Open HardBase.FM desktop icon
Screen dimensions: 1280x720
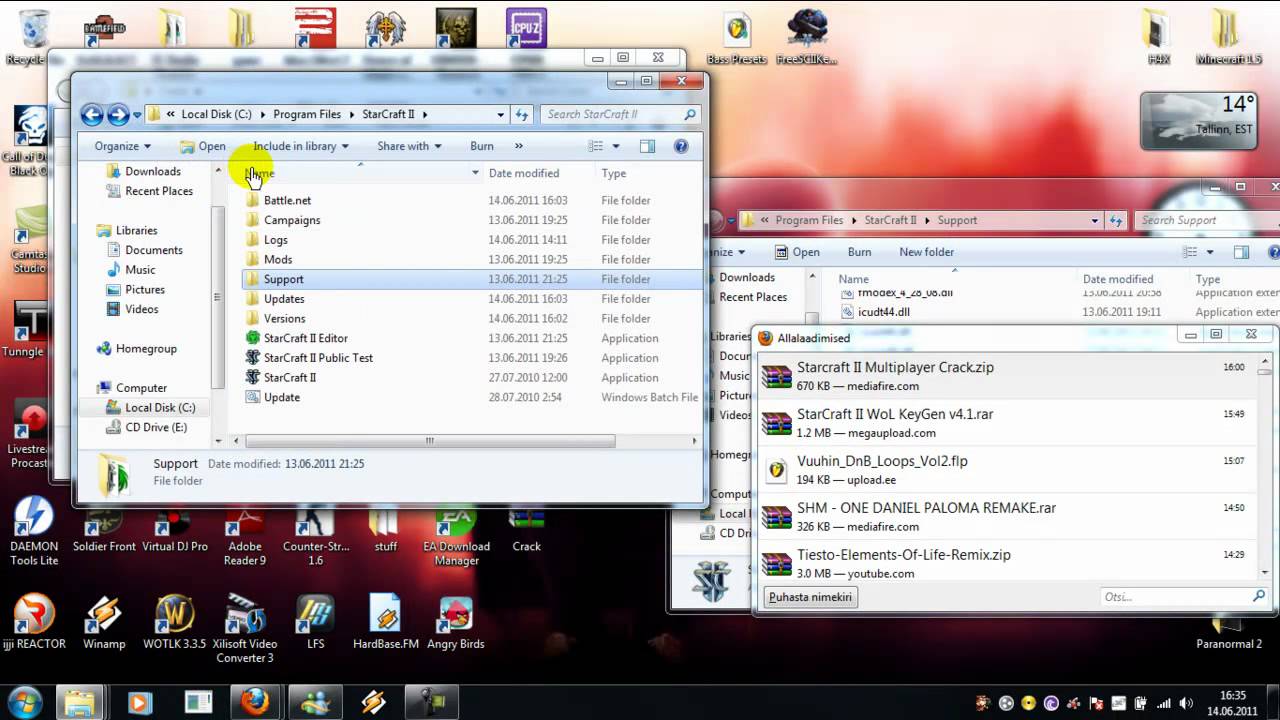point(386,622)
